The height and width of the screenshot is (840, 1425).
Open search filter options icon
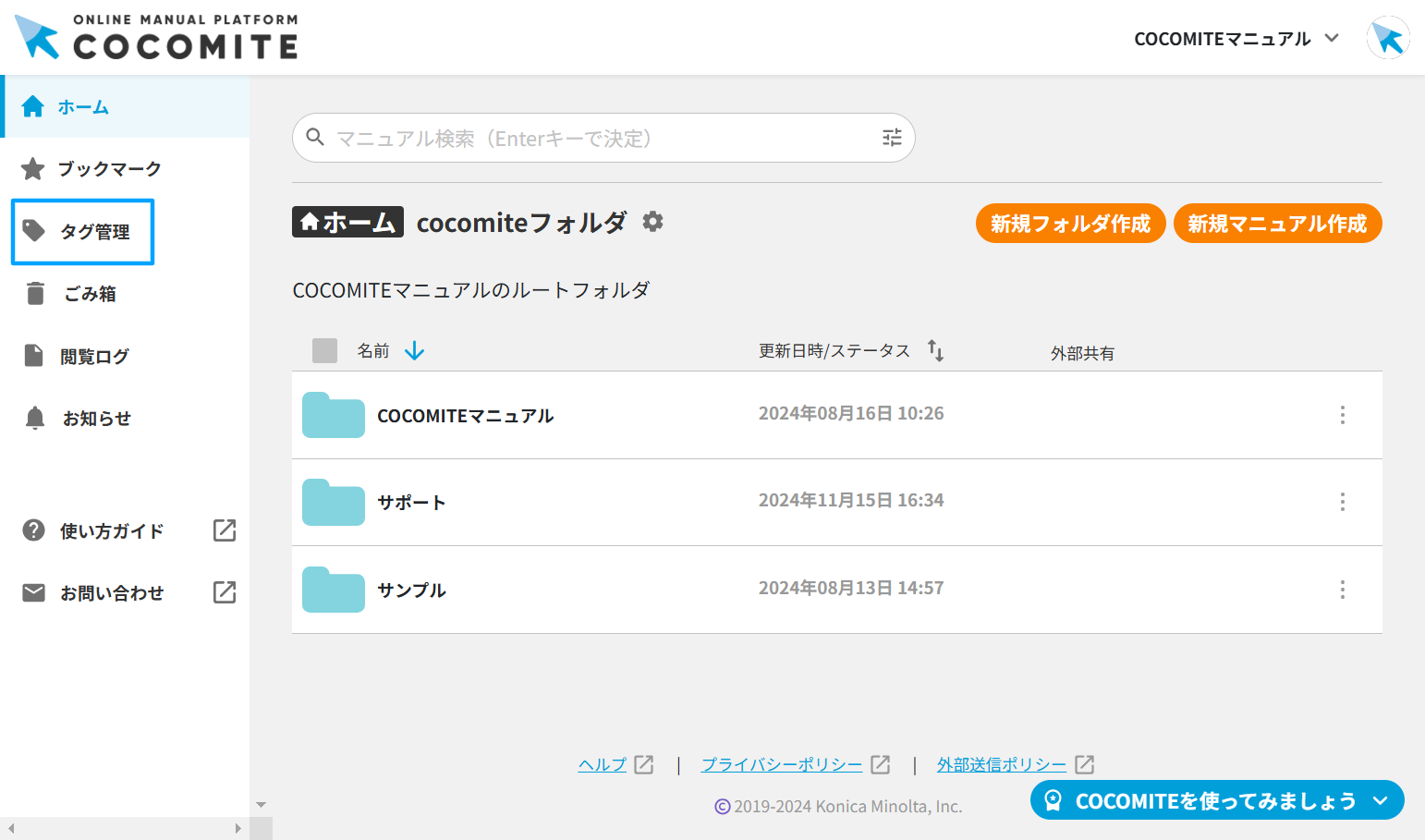coord(892,138)
